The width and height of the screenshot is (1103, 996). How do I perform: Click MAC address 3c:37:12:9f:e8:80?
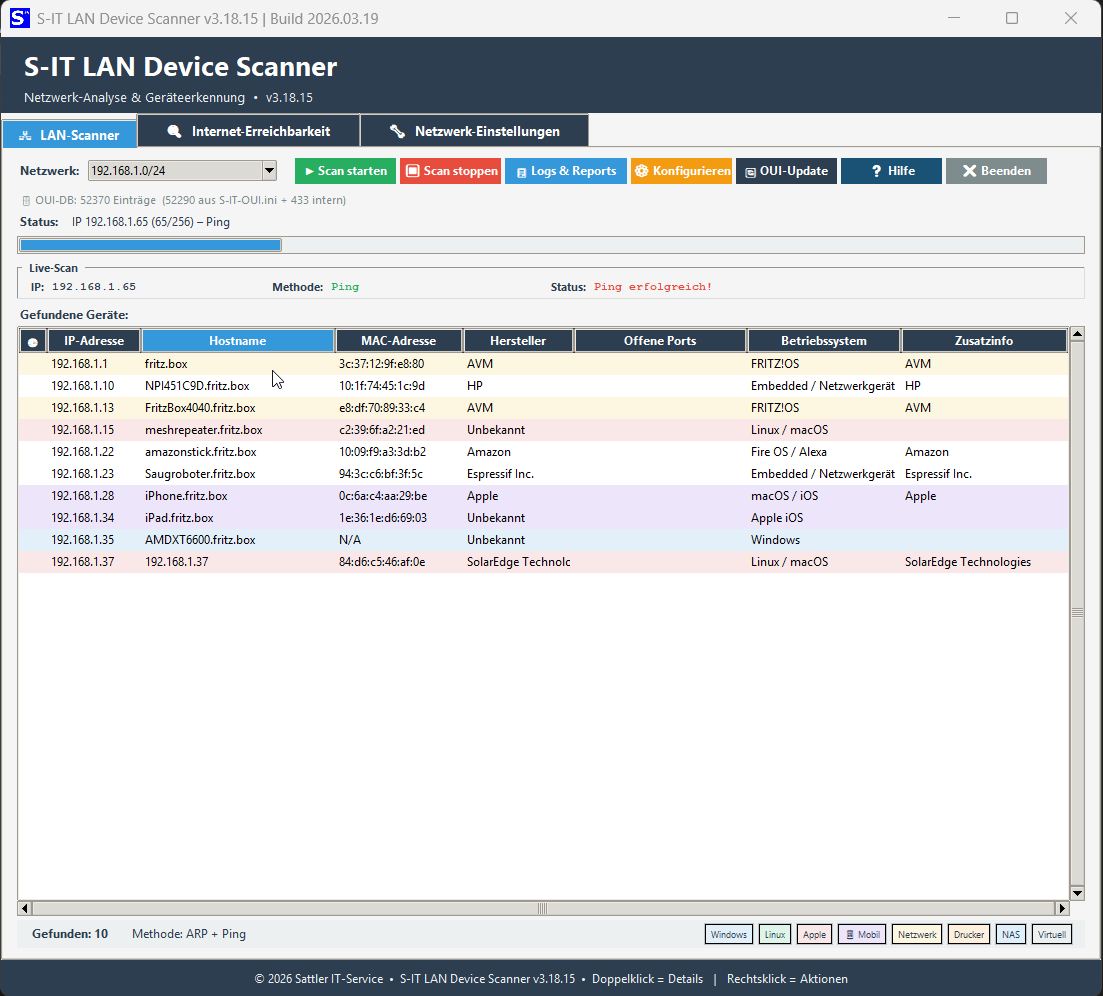point(381,364)
